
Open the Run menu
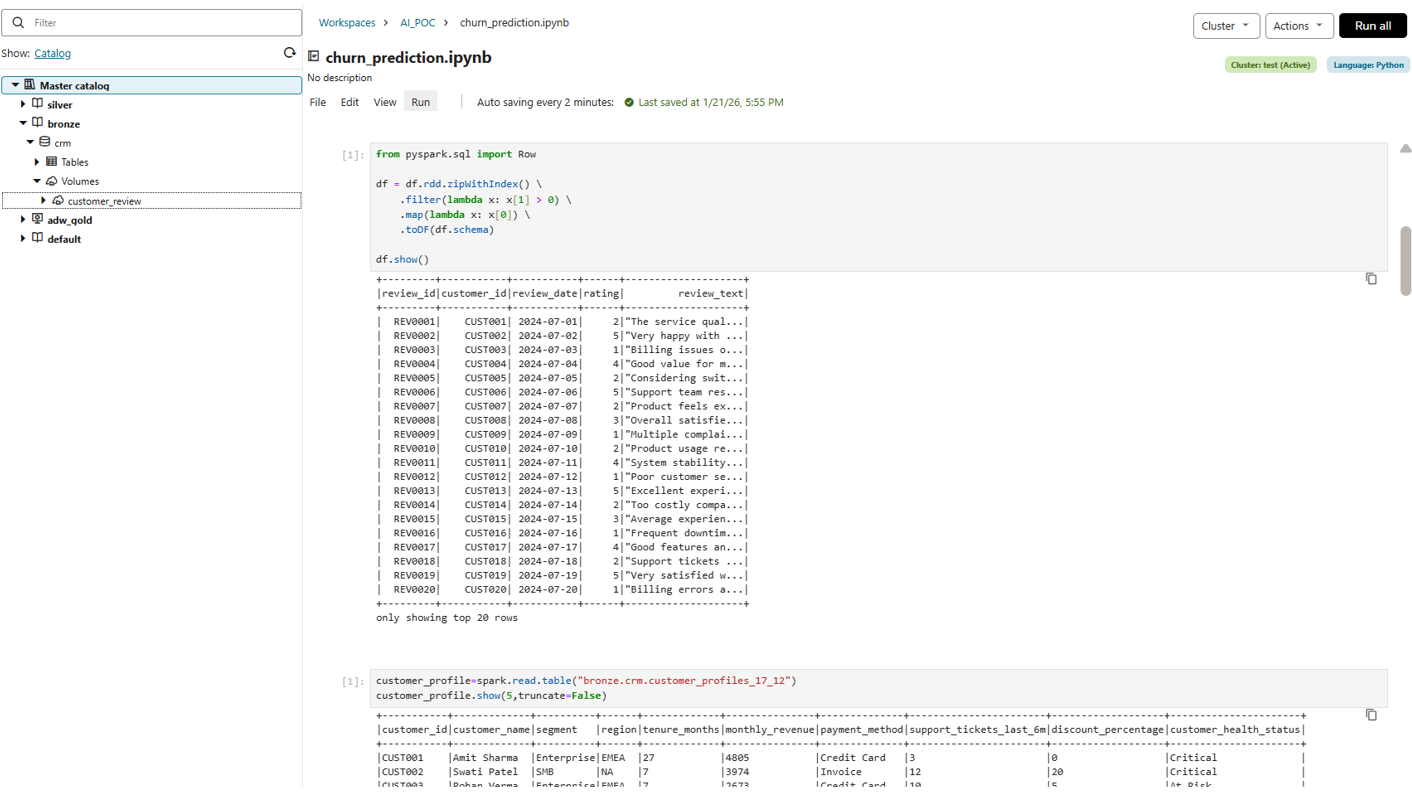click(420, 102)
